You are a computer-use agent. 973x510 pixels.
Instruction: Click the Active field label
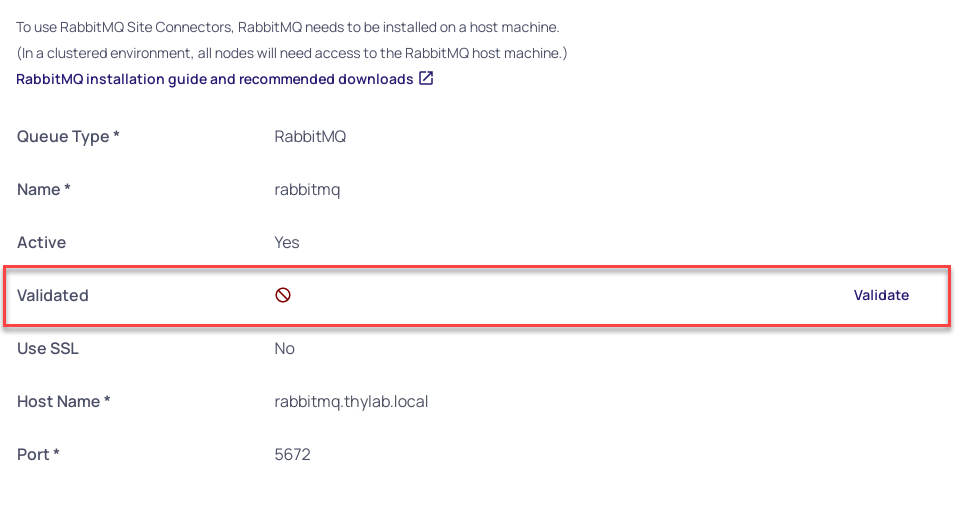41,243
